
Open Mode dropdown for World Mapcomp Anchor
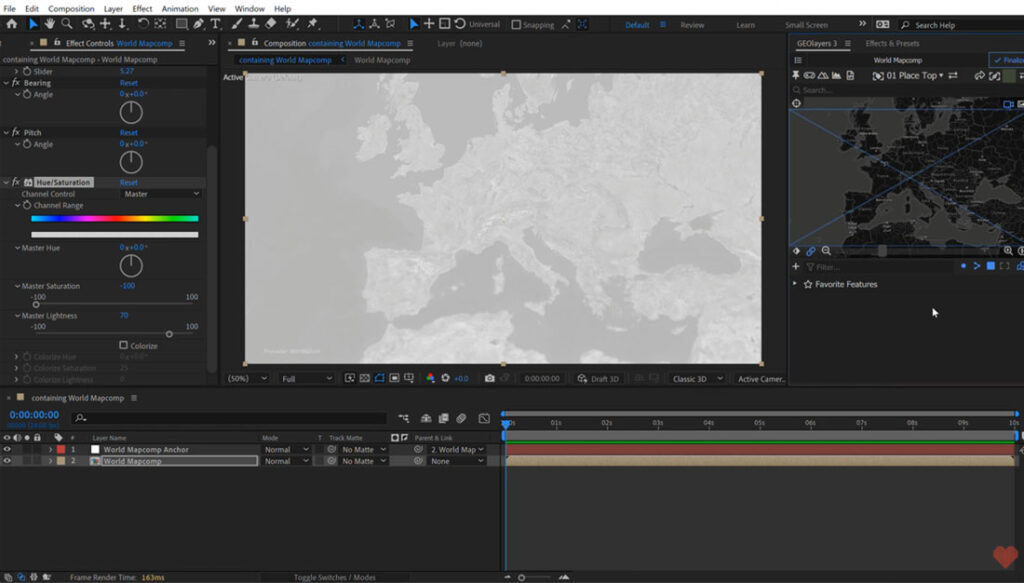point(286,449)
